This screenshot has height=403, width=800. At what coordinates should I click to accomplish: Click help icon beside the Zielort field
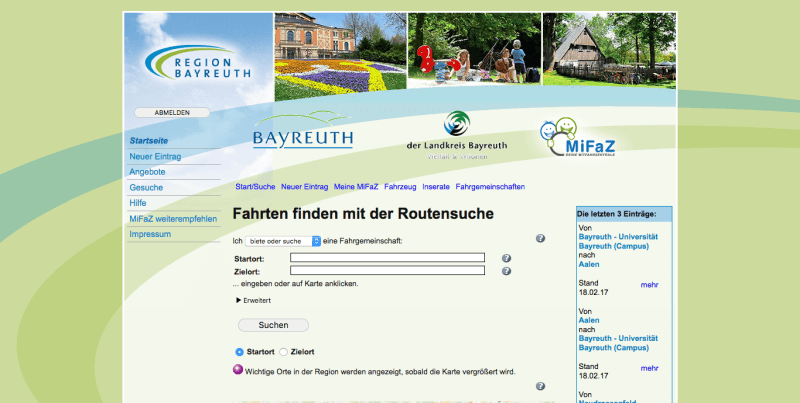(x=506, y=271)
